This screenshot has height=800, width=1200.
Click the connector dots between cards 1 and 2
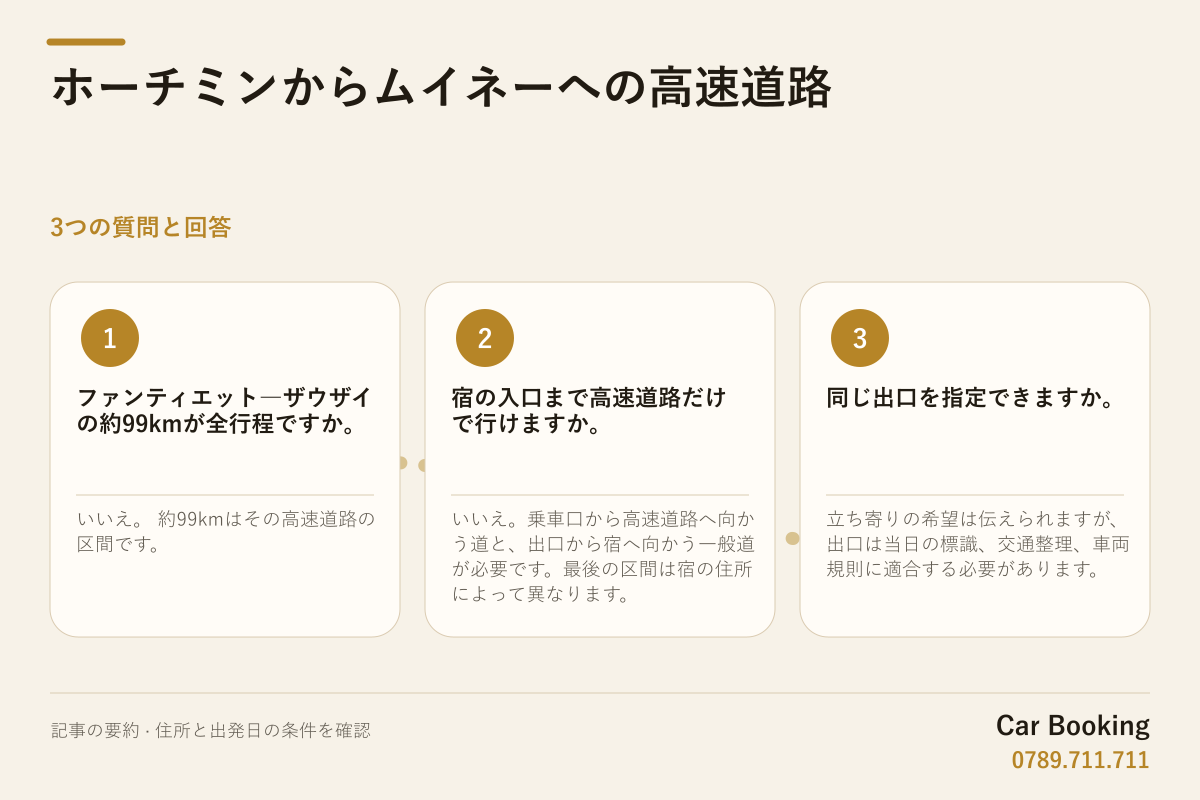click(413, 464)
